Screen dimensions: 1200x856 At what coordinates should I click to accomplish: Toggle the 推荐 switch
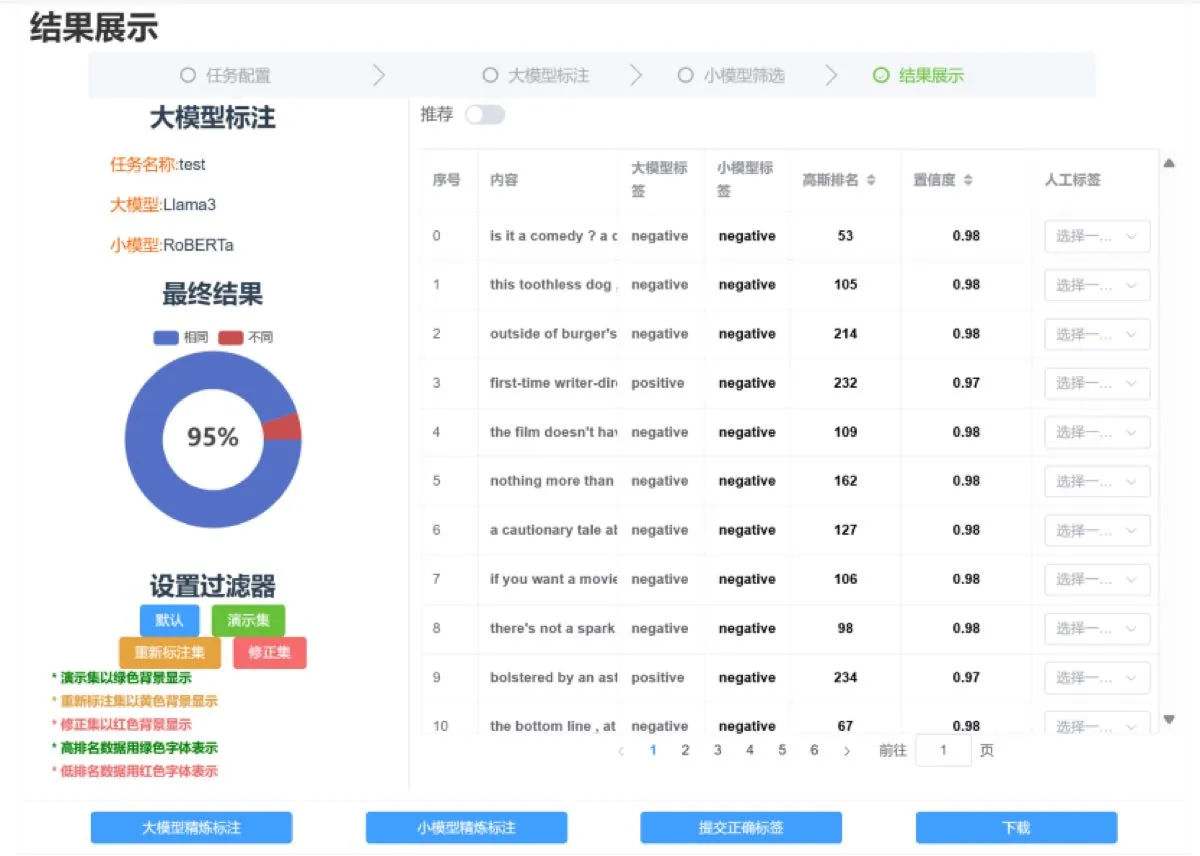pyautogui.click(x=485, y=115)
